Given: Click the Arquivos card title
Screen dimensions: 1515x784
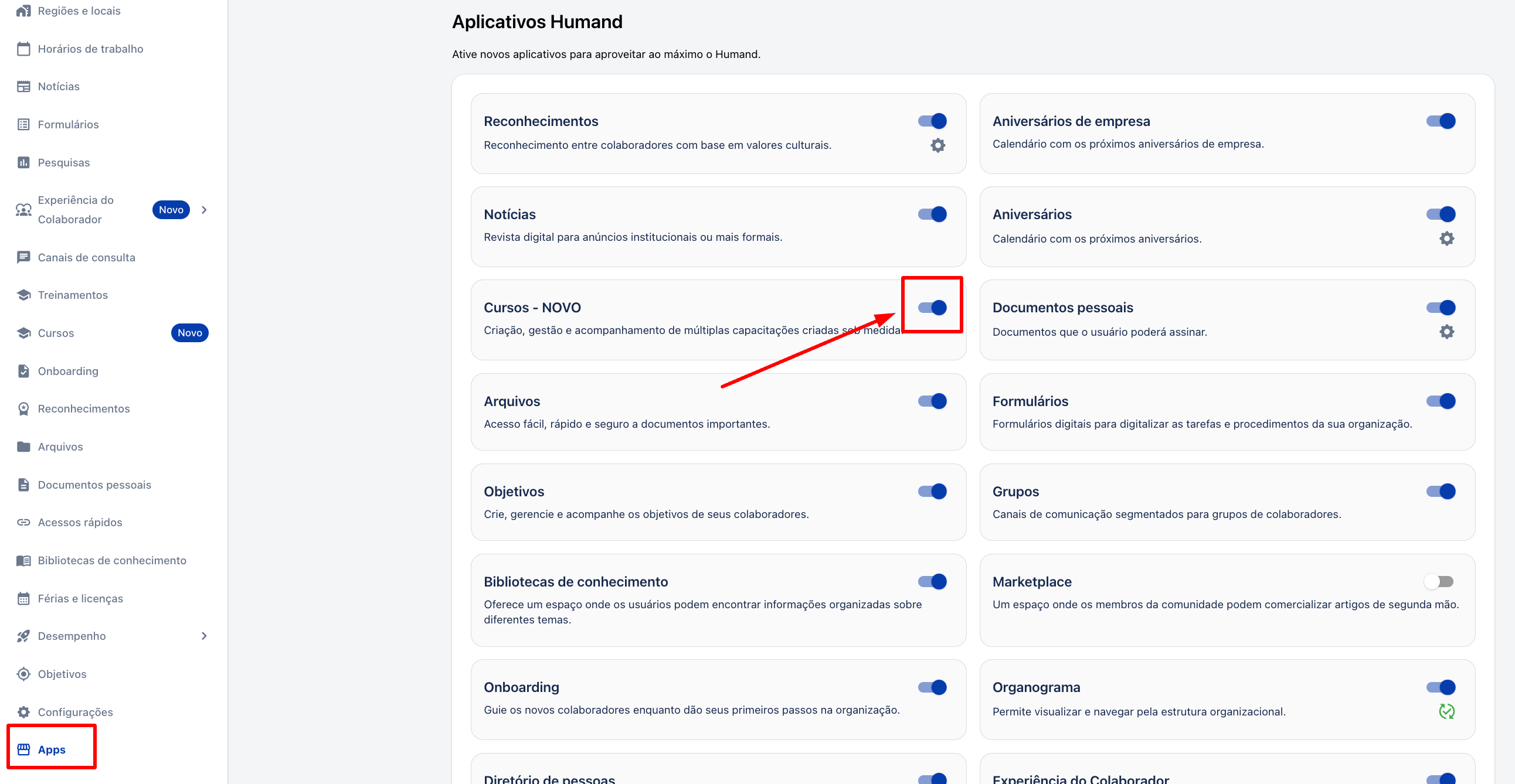Looking at the screenshot, I should (512, 401).
